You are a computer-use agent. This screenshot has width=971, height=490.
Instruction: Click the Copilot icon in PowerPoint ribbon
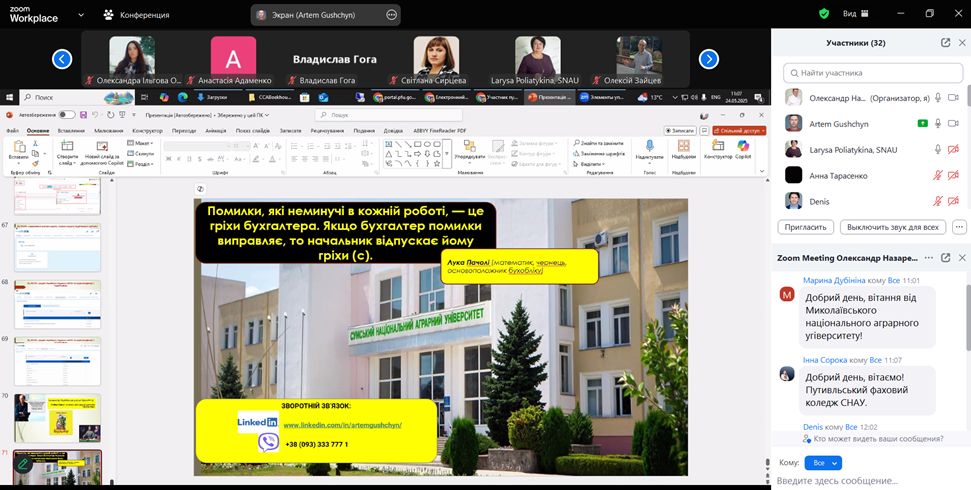[x=743, y=146]
